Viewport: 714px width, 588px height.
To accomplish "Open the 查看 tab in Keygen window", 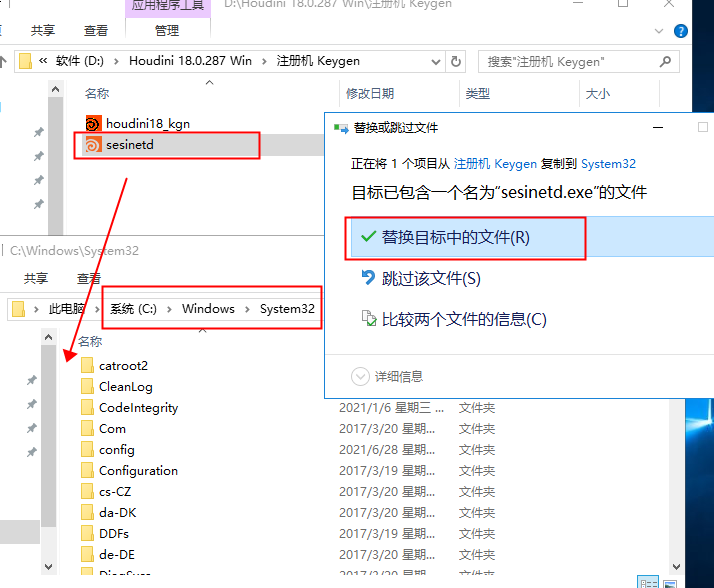I will (96, 31).
